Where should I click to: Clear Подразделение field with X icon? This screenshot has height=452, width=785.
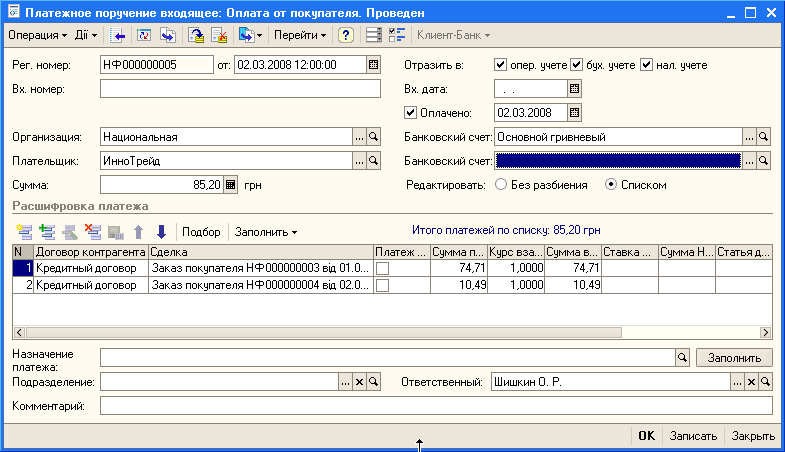[360, 382]
